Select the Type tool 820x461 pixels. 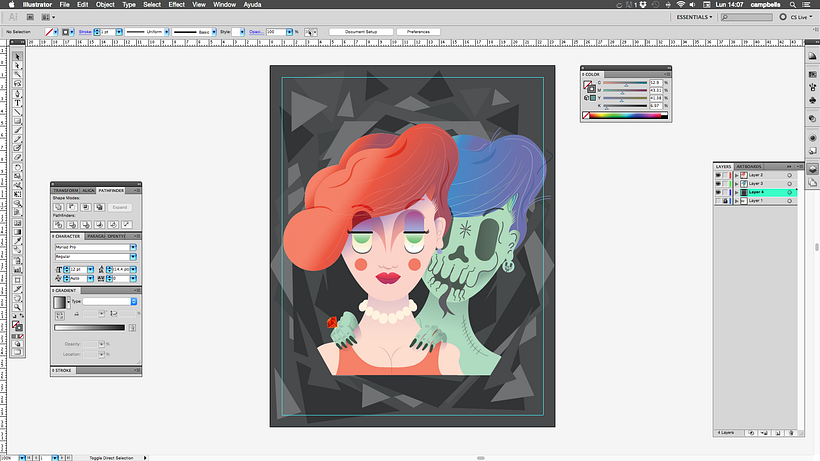(x=17, y=103)
